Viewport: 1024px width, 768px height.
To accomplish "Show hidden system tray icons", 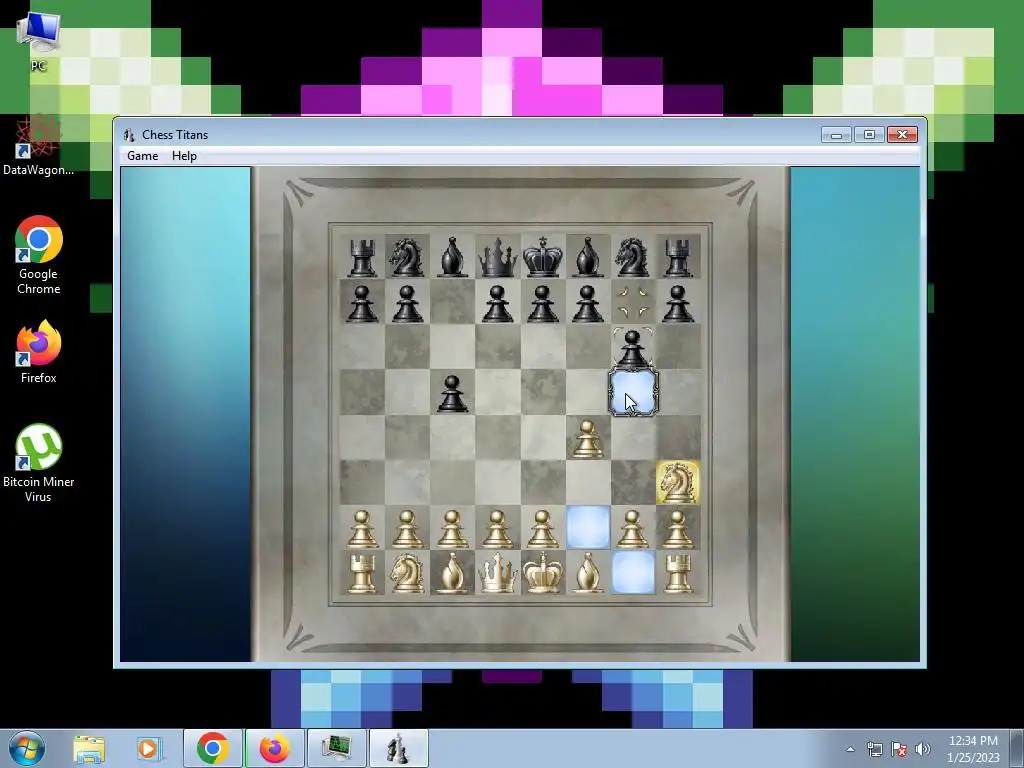I will [850, 749].
